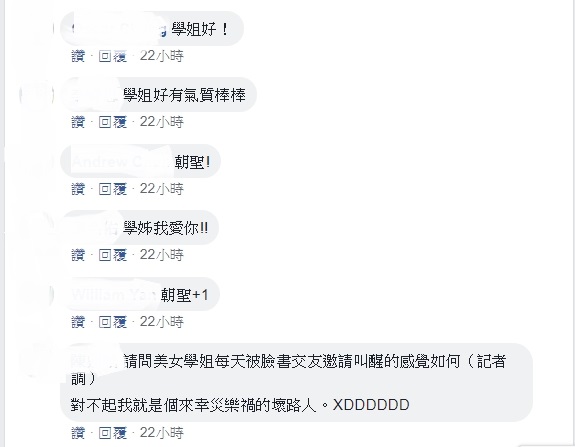Reply to the 學姐好！ comment
Image resolution: width=575 pixels, height=447 pixels.
click(113, 56)
